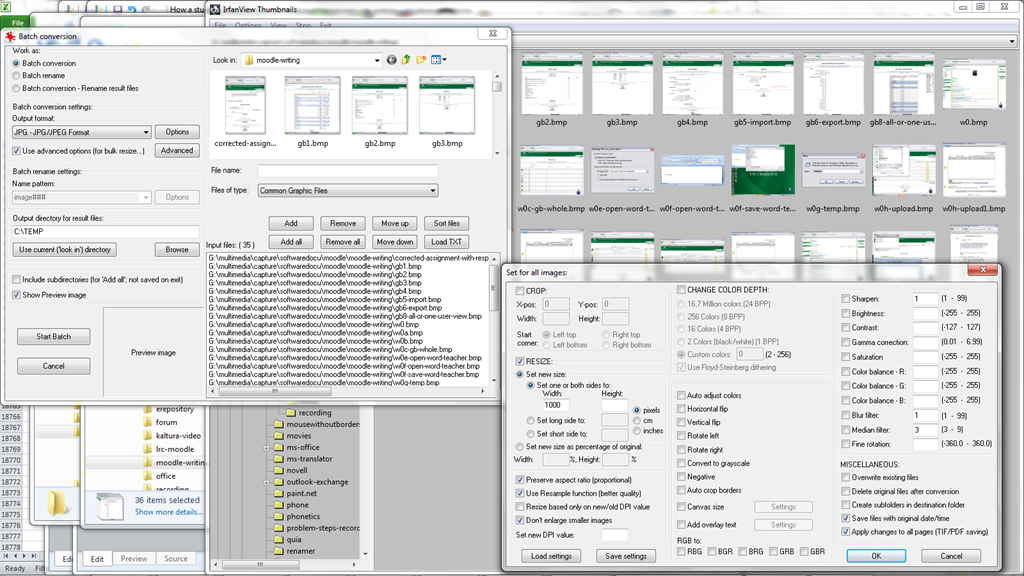The height and width of the screenshot is (576, 1024).
Task: Toggle Preserve aspect ratio (proportional)
Action: 520,479
